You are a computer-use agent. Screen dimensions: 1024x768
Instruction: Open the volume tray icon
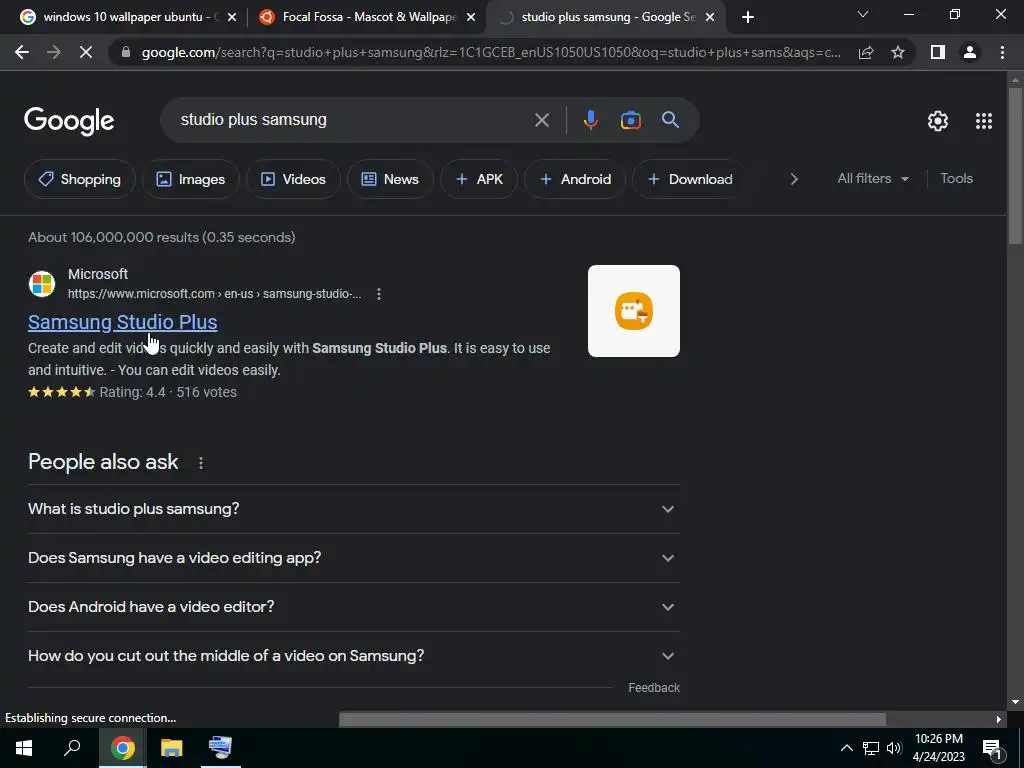[894, 748]
